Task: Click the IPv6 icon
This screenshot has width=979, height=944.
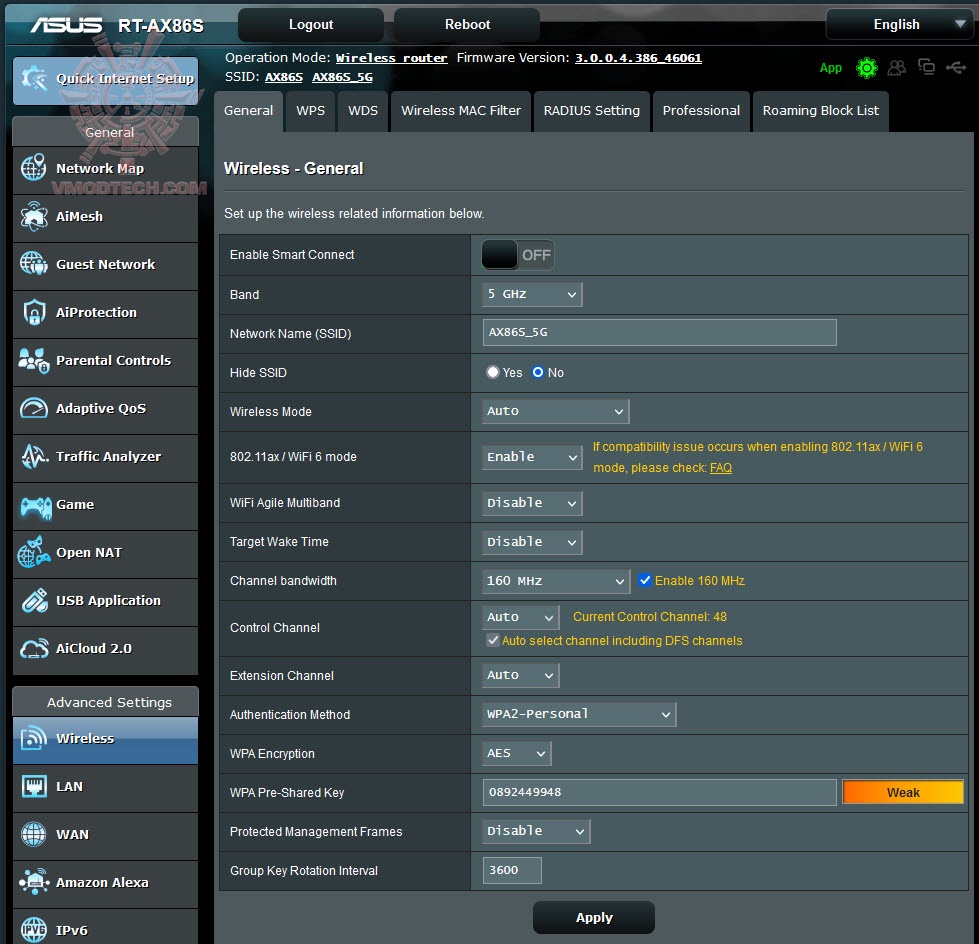Action: [x=34, y=930]
